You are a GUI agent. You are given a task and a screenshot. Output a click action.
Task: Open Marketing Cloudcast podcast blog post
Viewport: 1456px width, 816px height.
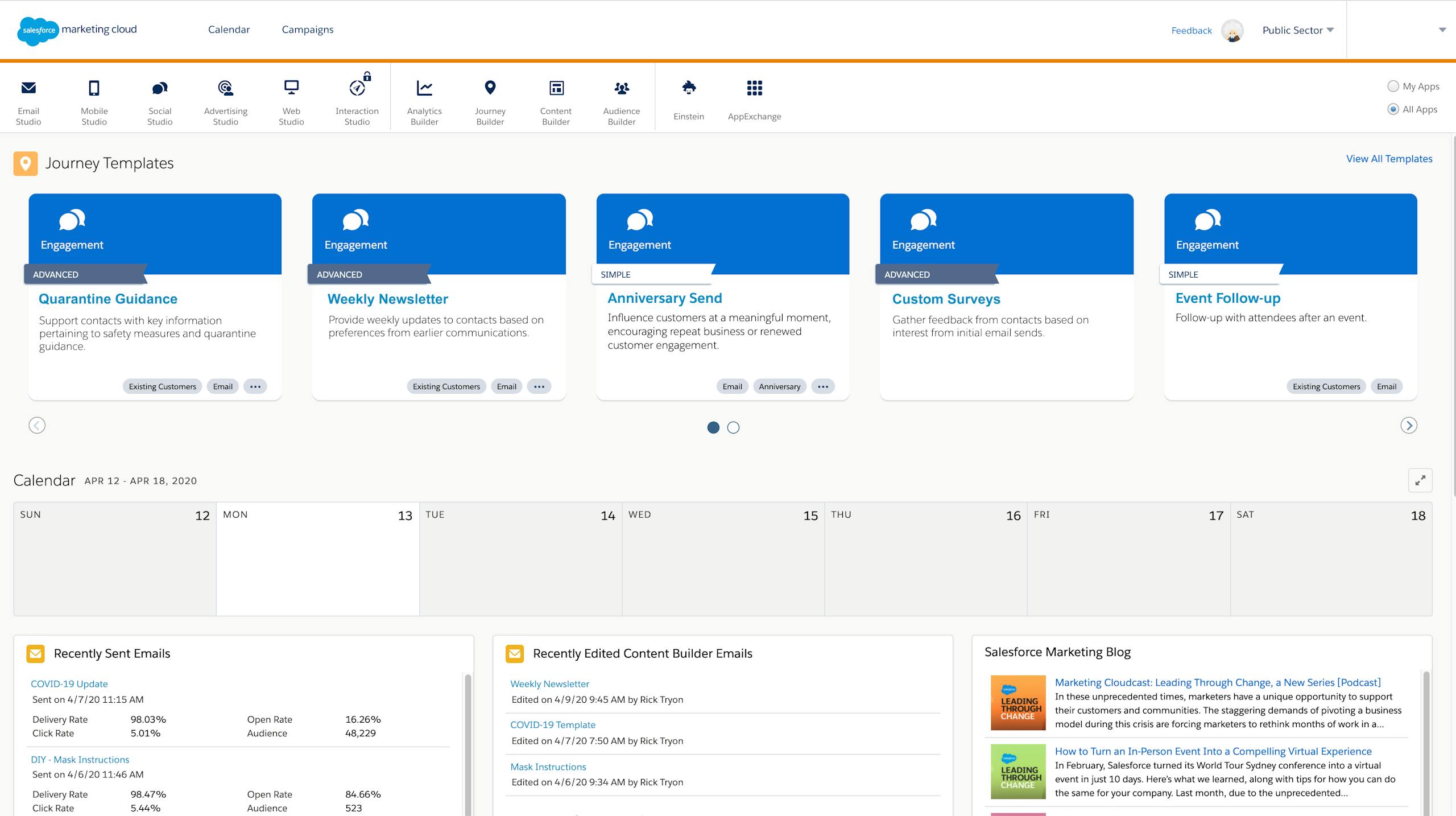tap(1218, 682)
